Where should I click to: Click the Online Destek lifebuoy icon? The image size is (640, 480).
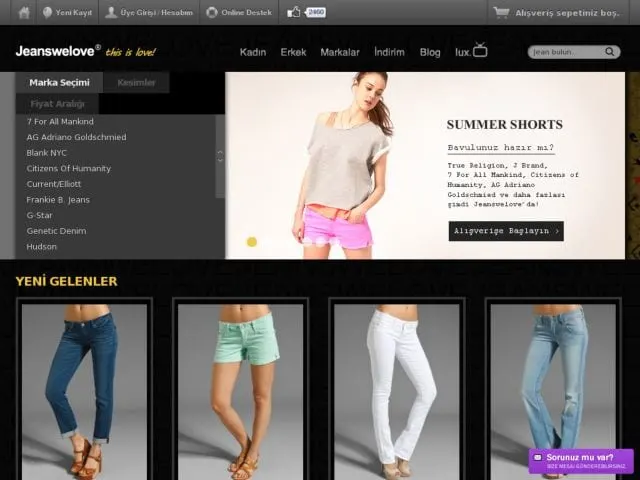click(x=211, y=13)
